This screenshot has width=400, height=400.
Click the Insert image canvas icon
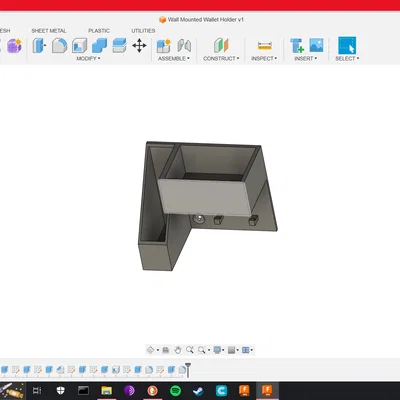point(316,45)
